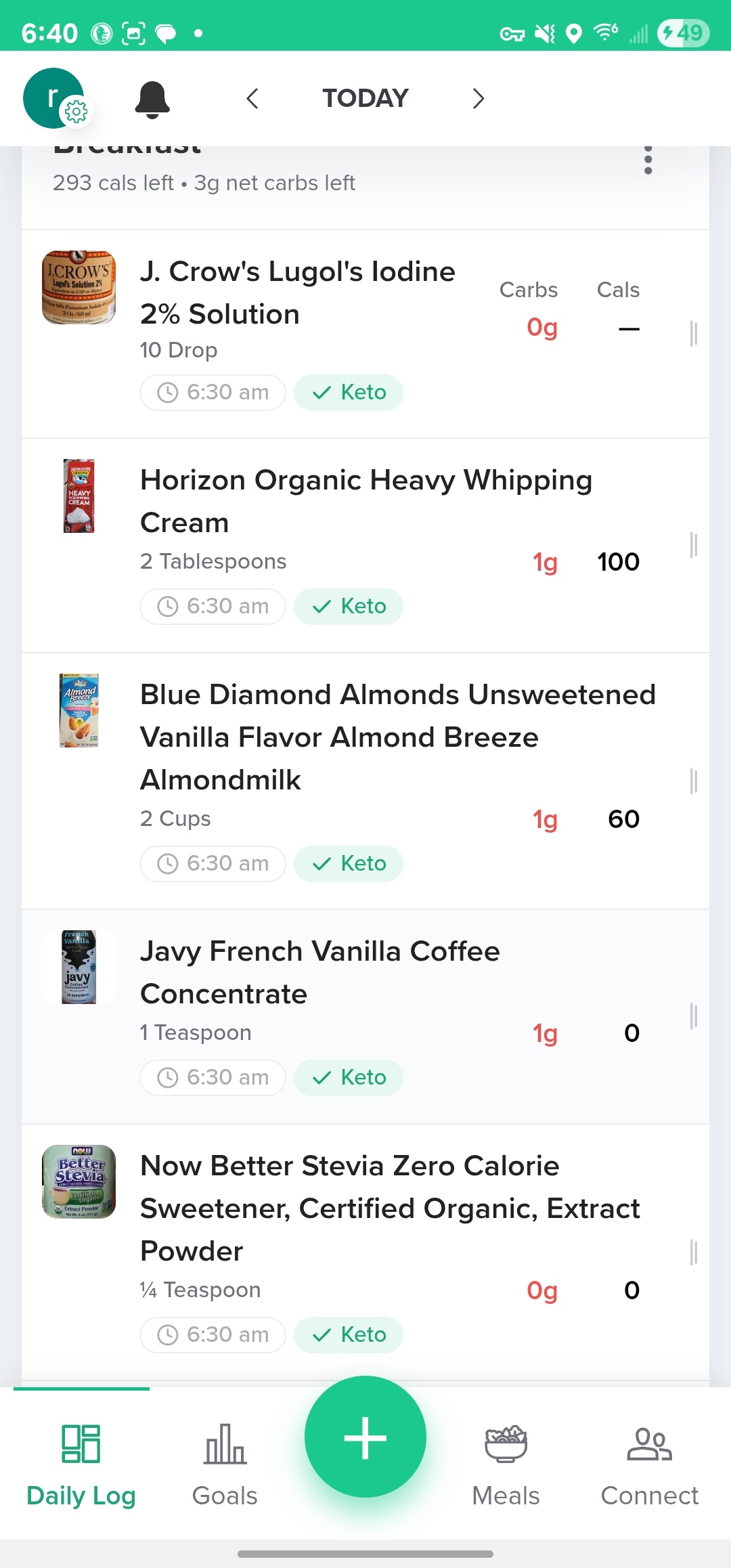Go to next day arrow
The image size is (731, 1568).
[478, 99]
